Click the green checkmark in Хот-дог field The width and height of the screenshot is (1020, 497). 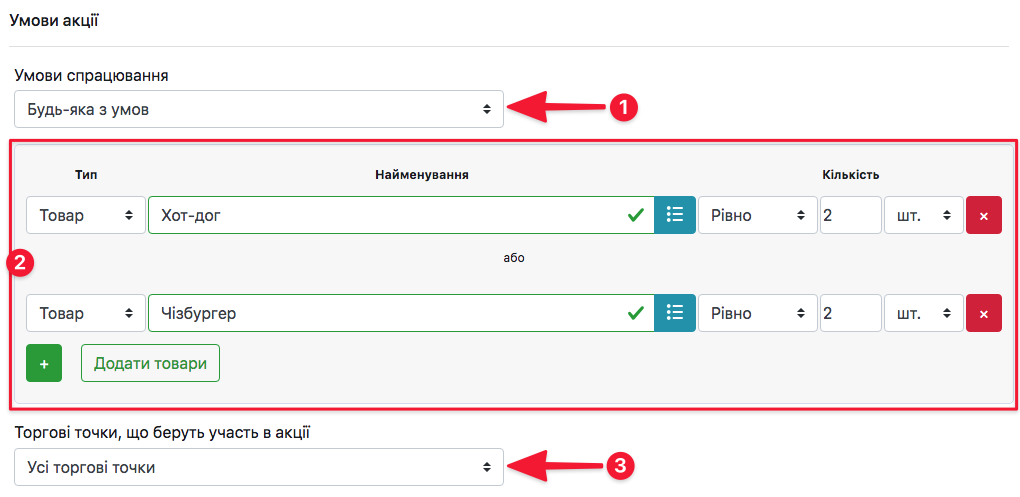tap(635, 215)
